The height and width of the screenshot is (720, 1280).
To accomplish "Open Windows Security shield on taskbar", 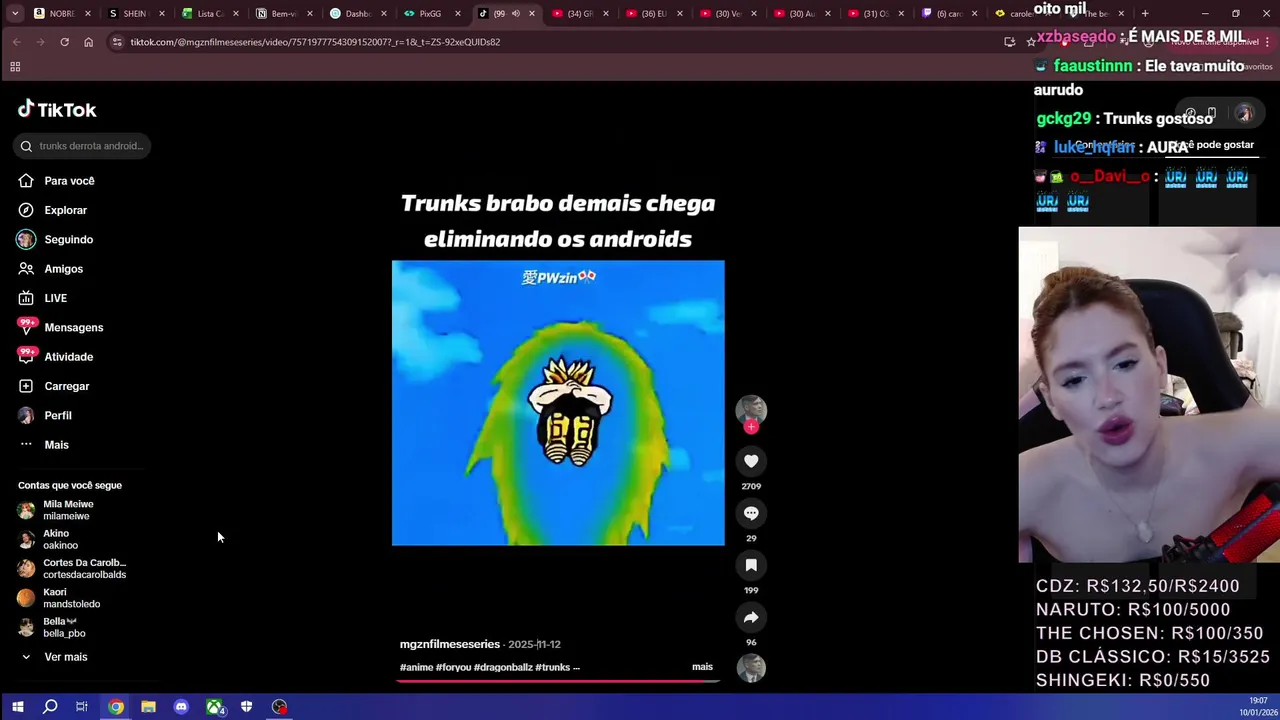I will point(246,707).
